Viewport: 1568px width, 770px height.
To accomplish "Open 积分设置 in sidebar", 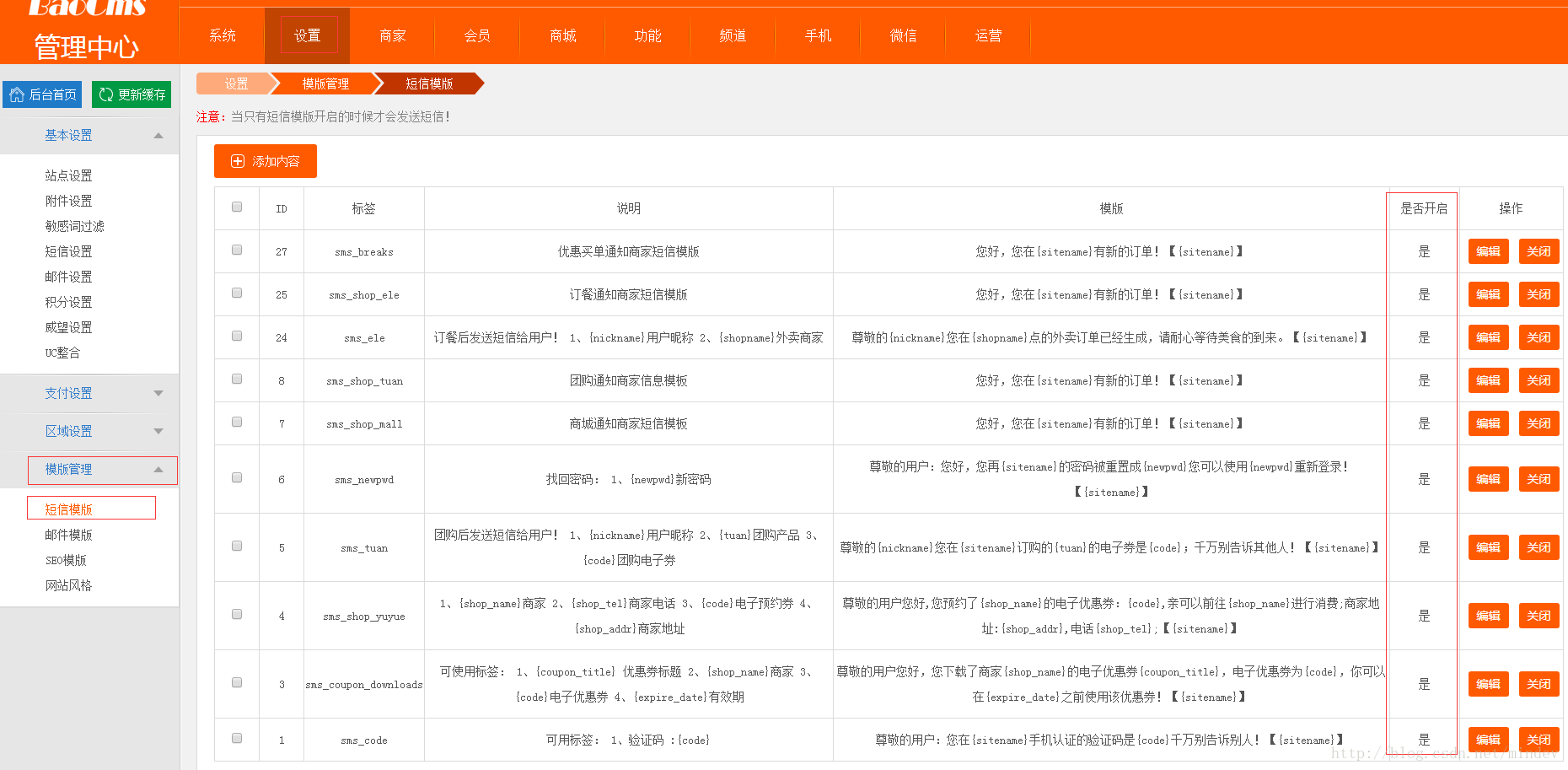I will [68, 302].
